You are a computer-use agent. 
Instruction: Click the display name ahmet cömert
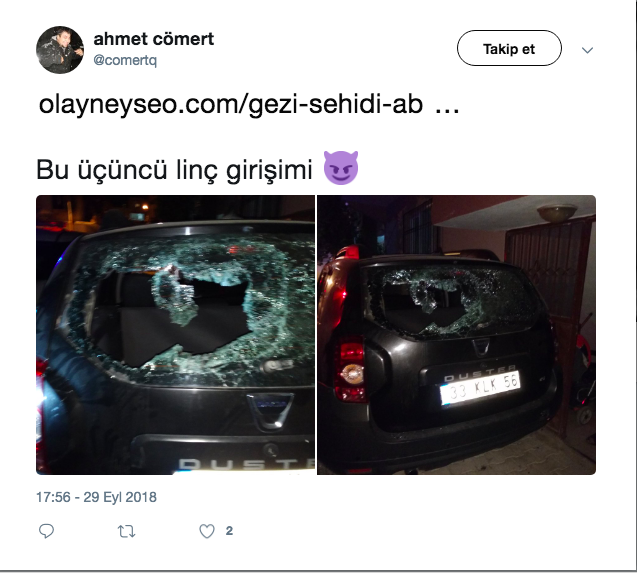[154, 39]
